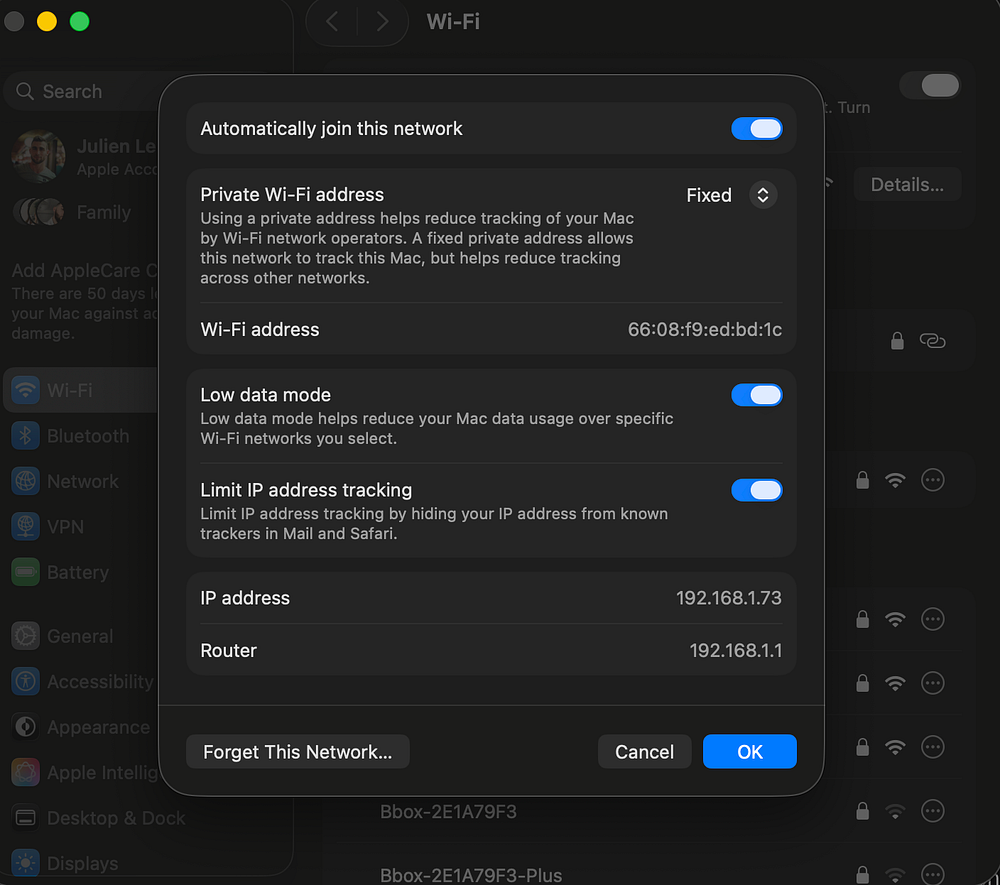Open General settings gear icon

coord(26,636)
